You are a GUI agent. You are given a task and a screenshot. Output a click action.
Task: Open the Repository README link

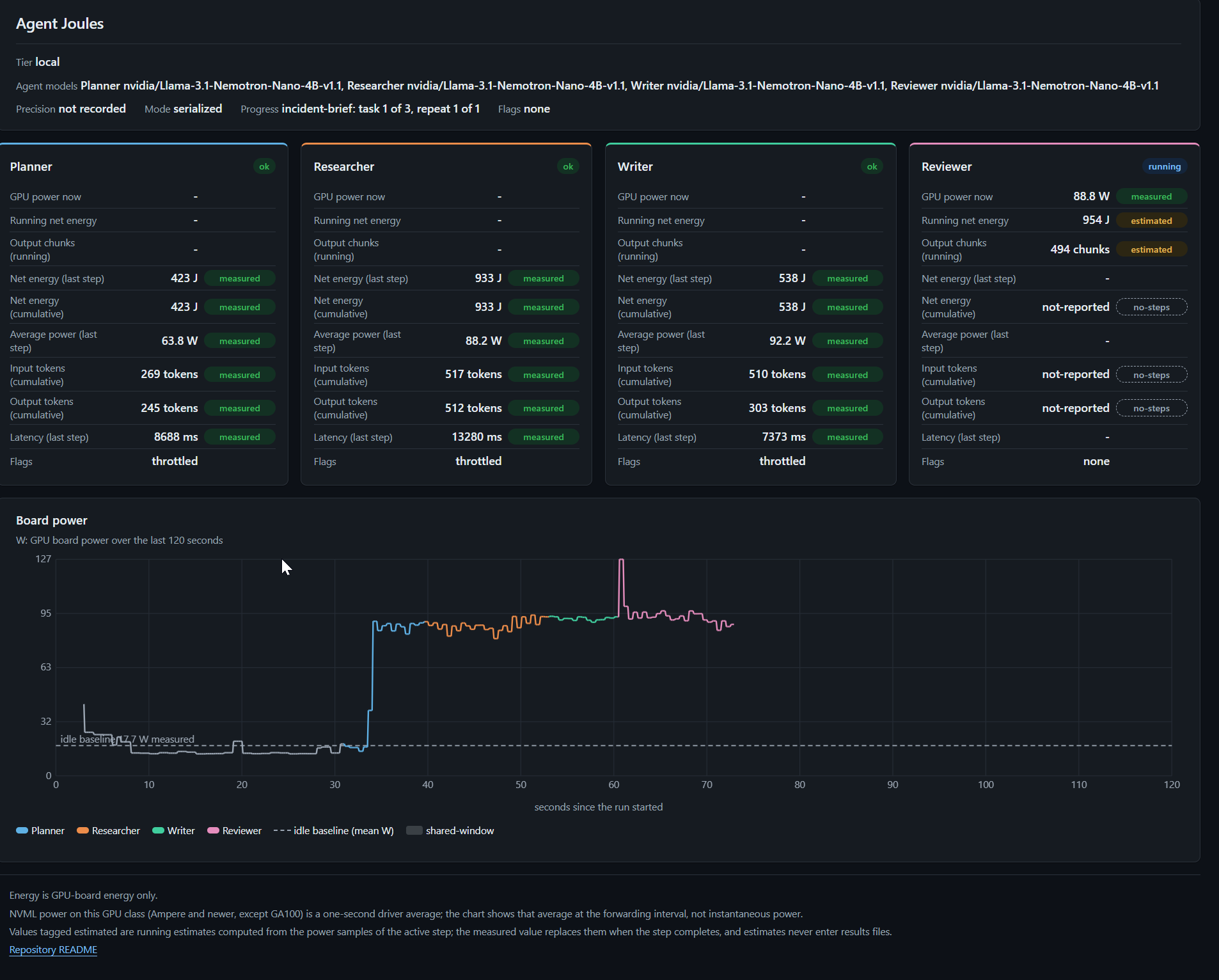53,950
